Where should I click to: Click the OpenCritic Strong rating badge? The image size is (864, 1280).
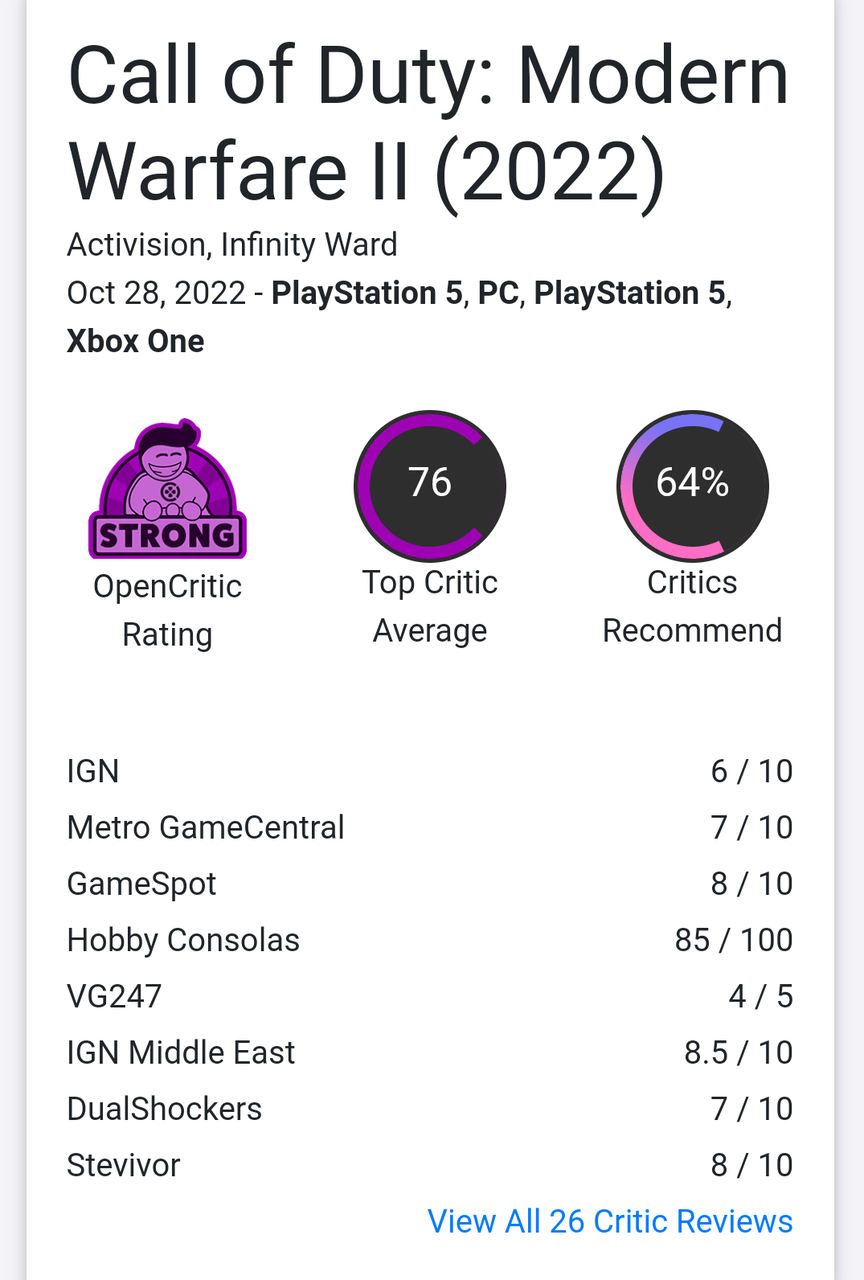[x=167, y=490]
